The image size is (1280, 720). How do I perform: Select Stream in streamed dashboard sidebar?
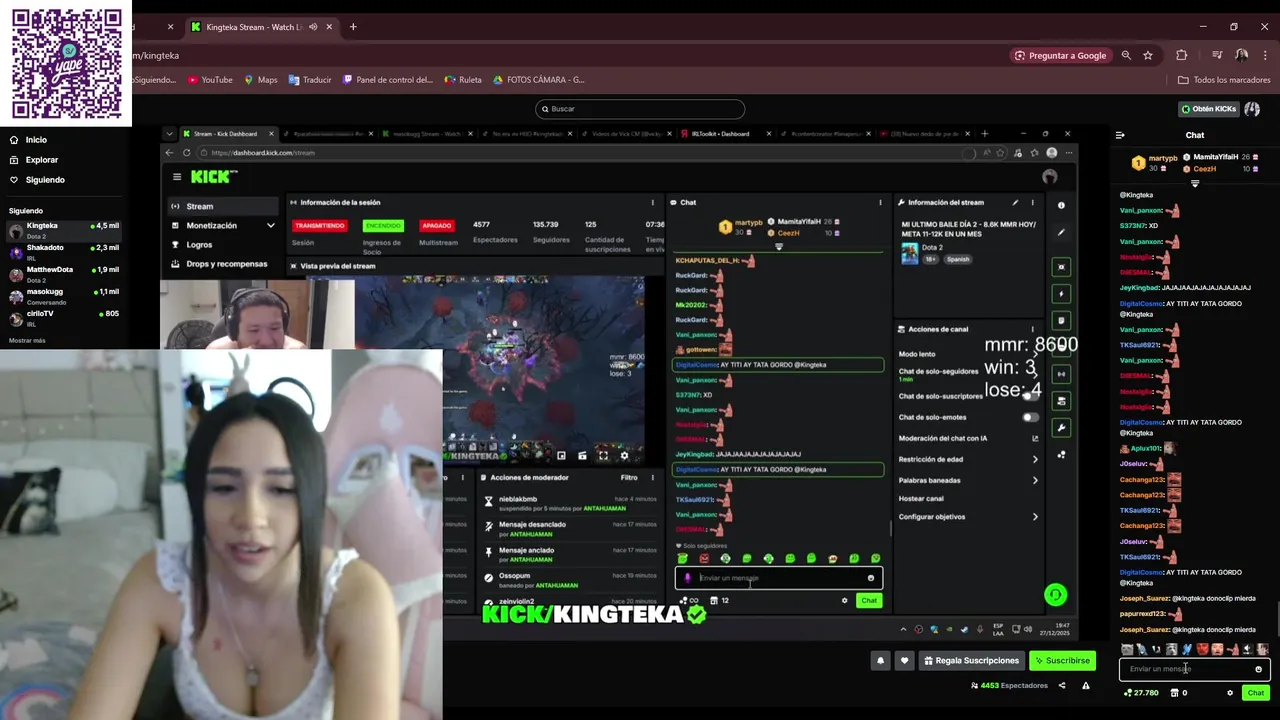[x=222, y=206]
